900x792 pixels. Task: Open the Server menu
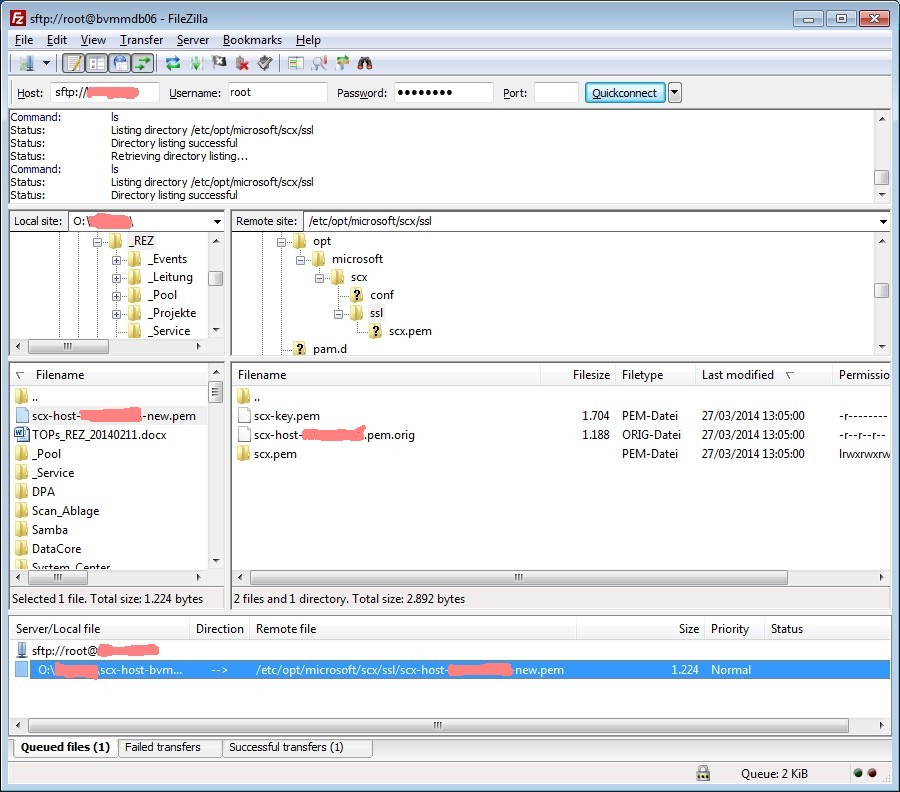click(x=193, y=40)
